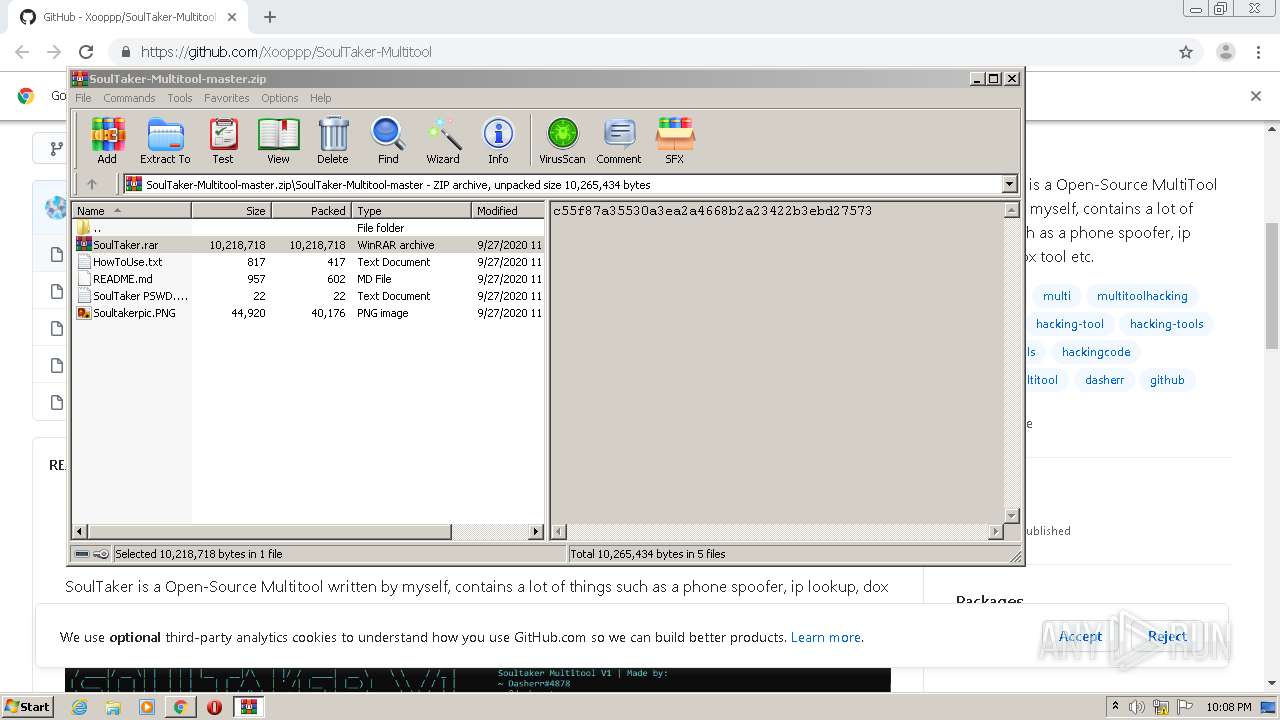Viewport: 1280px width, 720px height.
Task: Open the View file icon
Action: click(278, 140)
